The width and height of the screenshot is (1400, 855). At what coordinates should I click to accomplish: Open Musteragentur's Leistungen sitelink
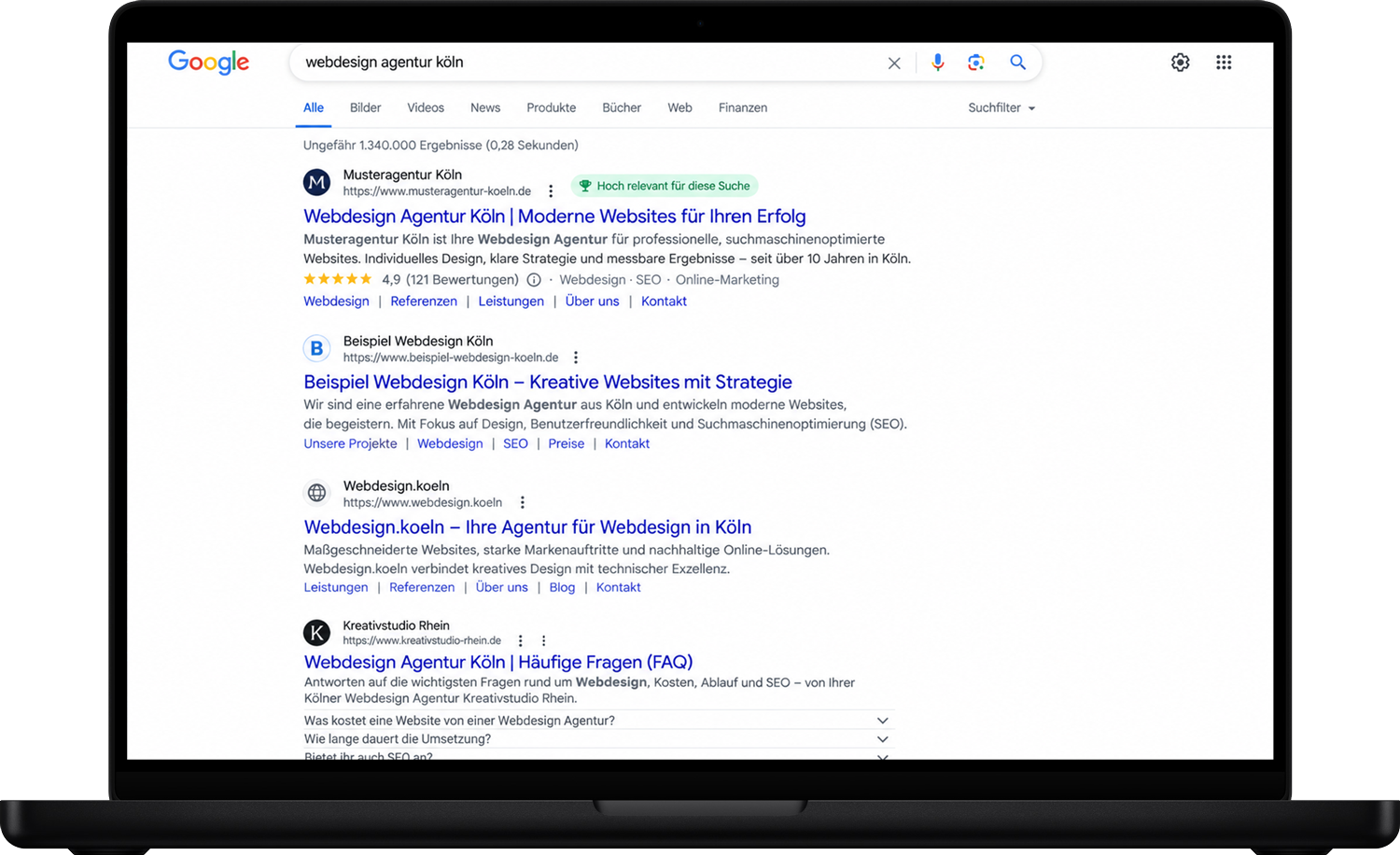pyautogui.click(x=511, y=301)
